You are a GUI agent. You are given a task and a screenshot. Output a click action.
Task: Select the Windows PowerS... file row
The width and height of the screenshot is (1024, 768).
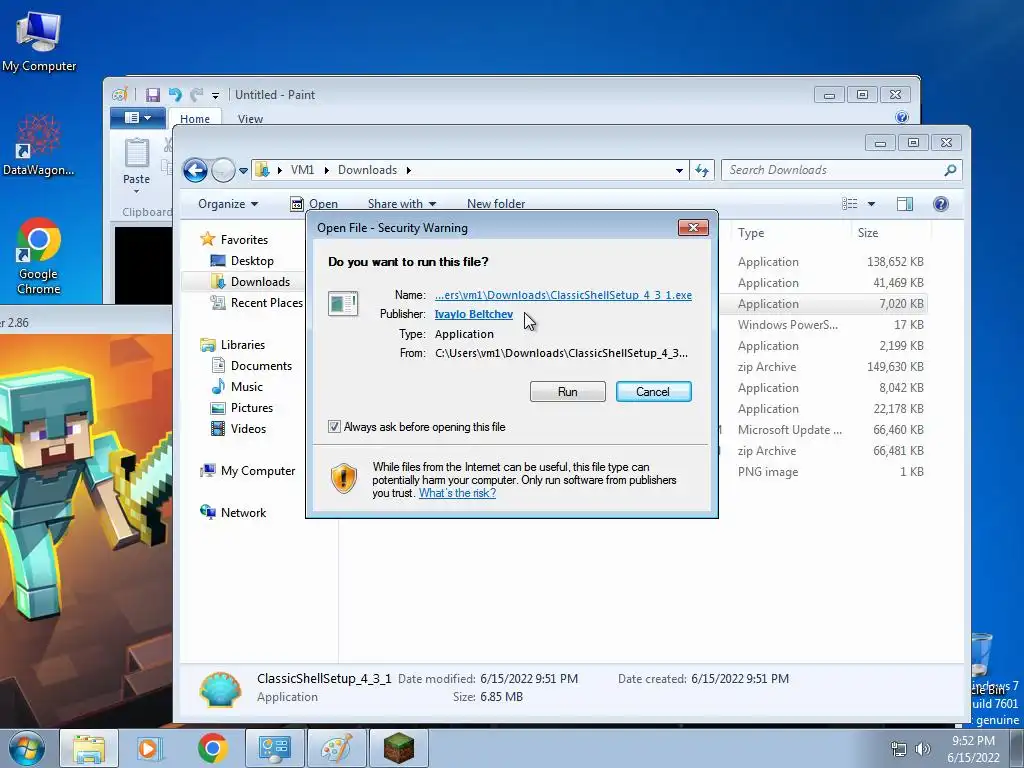823,325
